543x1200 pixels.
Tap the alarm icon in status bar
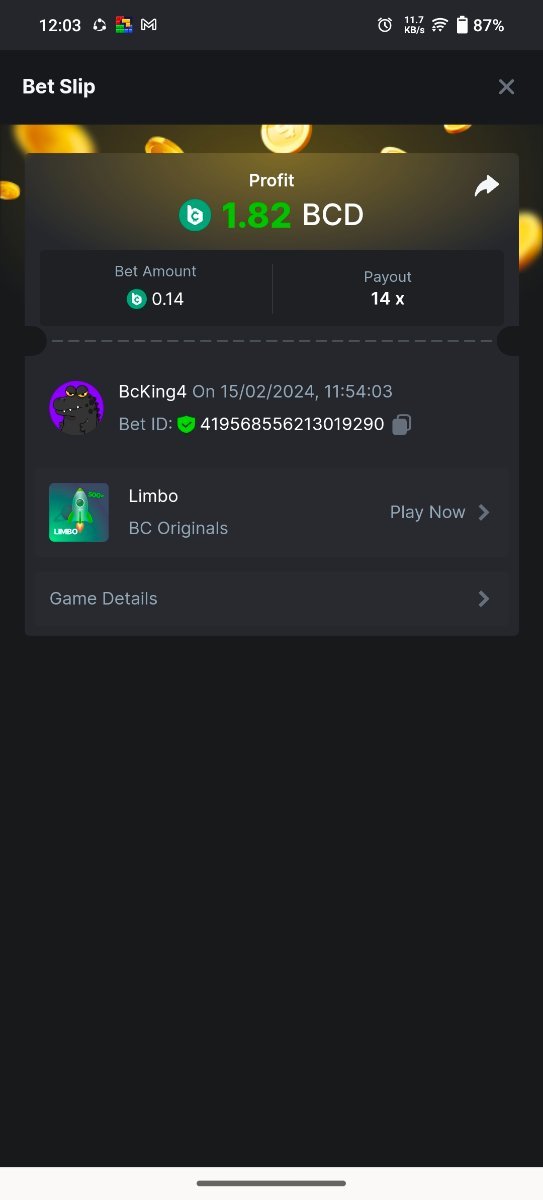click(x=385, y=25)
